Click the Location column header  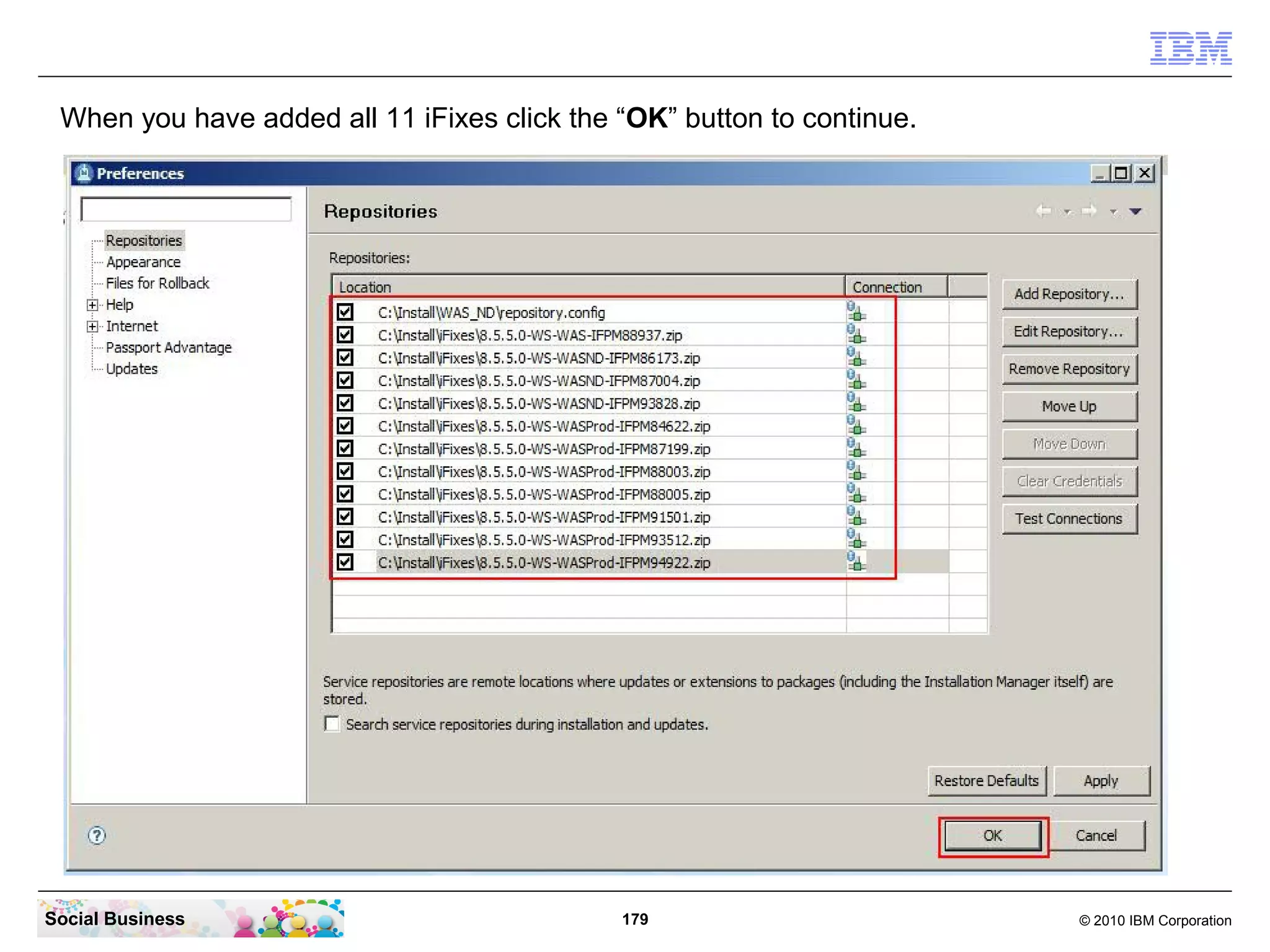point(589,287)
